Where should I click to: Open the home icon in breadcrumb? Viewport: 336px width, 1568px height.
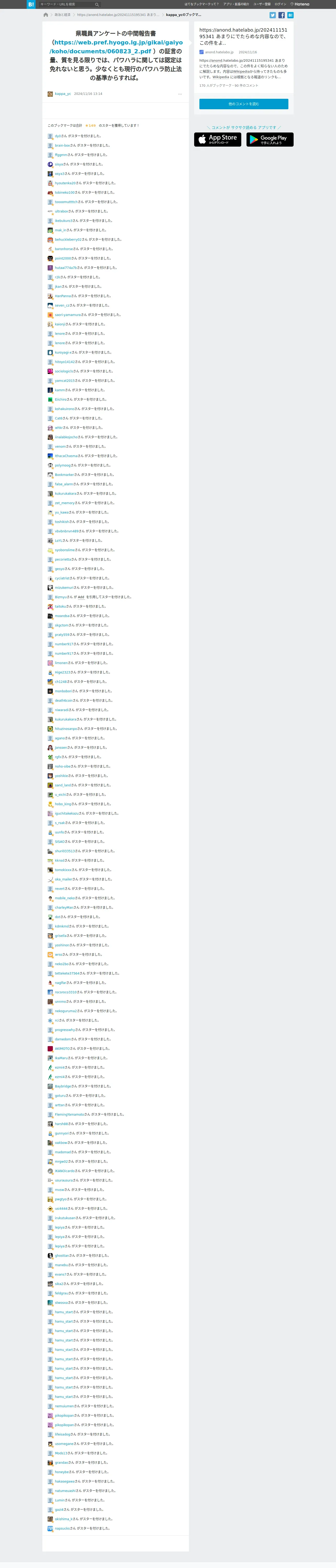pos(46,15)
